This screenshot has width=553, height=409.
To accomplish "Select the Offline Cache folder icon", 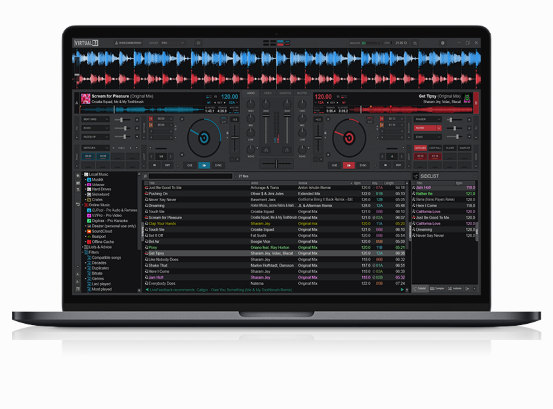I will (89, 242).
